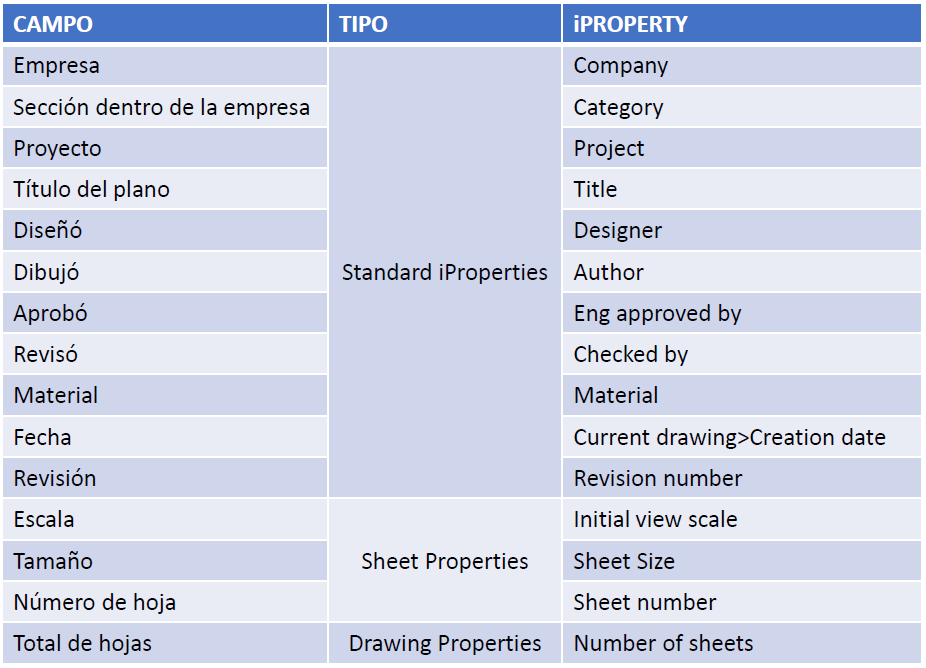This screenshot has height=668, width=926.
Task: Click the Category iProperty cell
Action: (618, 107)
